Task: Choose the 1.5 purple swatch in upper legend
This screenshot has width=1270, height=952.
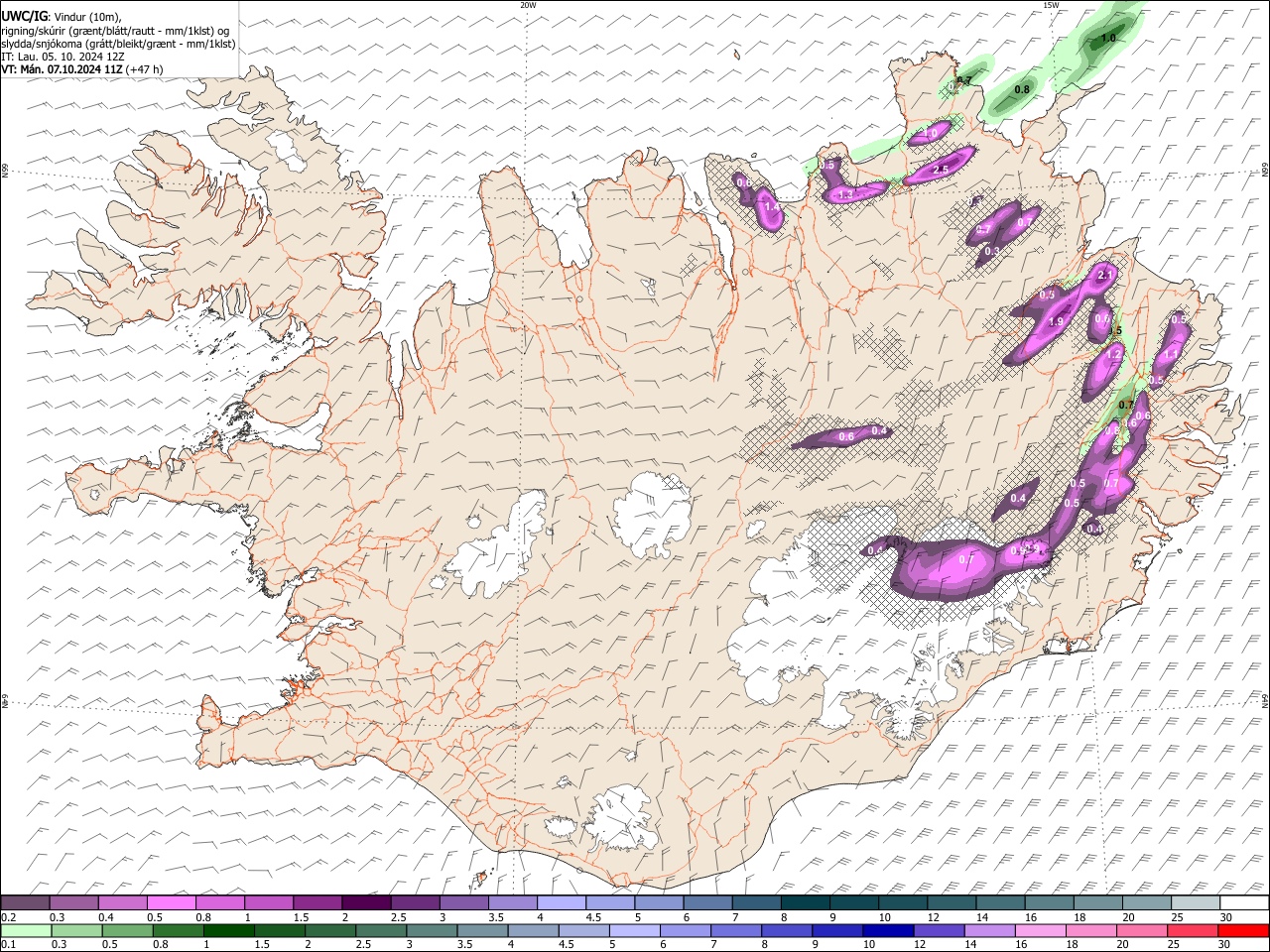Action: [317, 902]
